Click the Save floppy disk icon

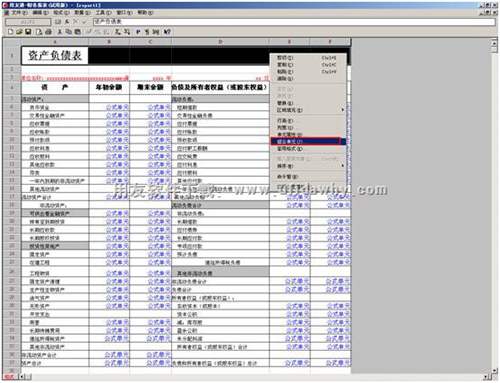coord(28,32)
